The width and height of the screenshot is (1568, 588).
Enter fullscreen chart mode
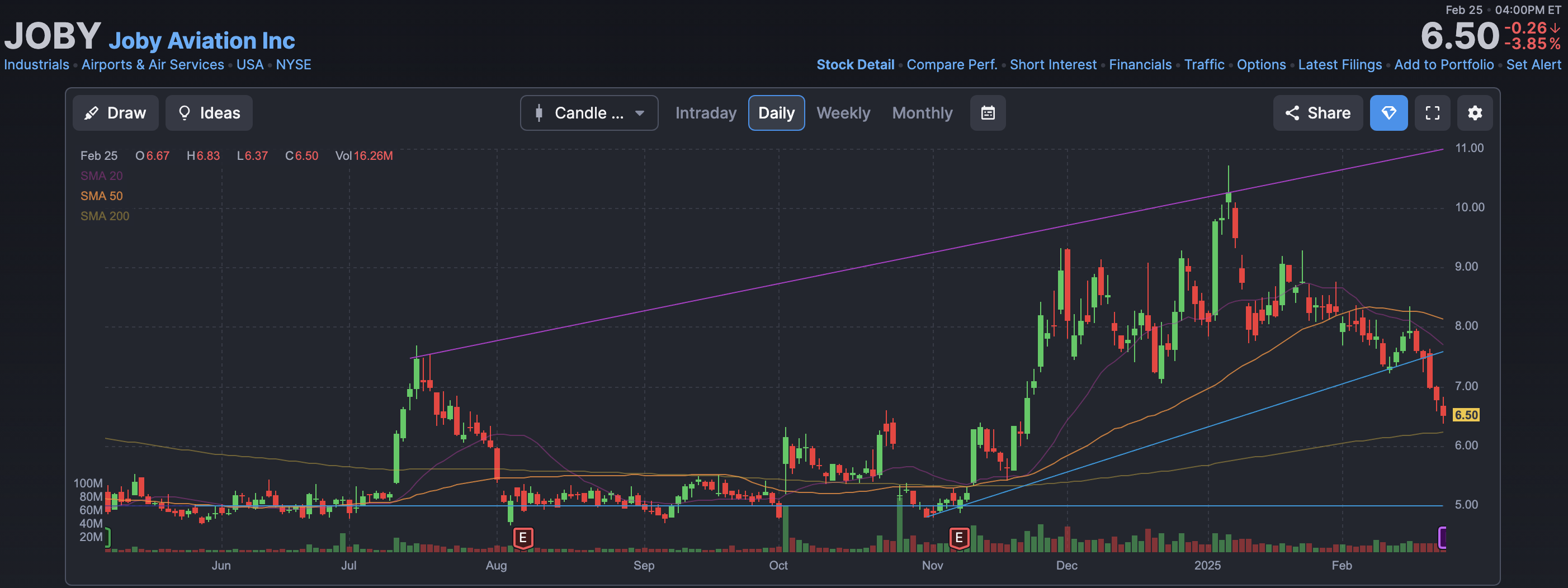pos(1432,113)
